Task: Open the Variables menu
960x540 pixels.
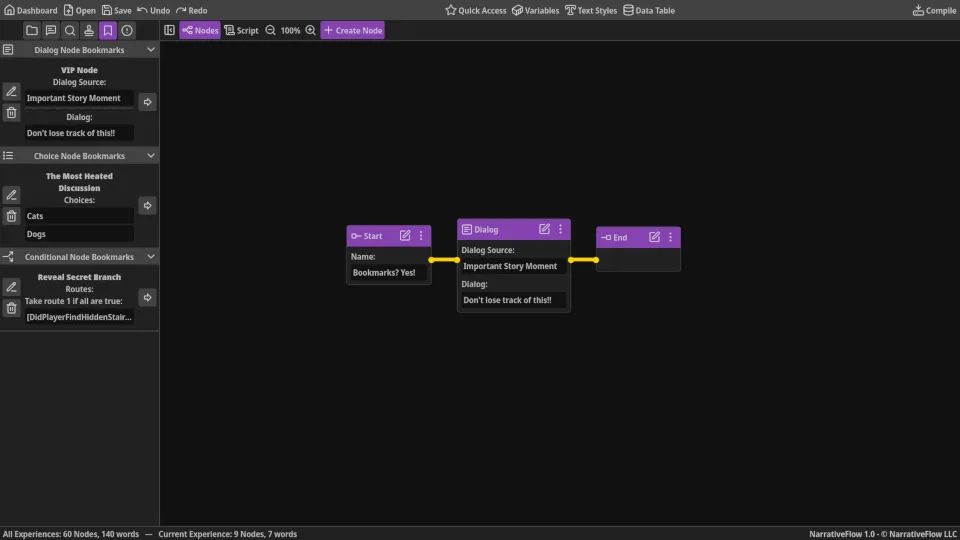Action: [x=535, y=10]
